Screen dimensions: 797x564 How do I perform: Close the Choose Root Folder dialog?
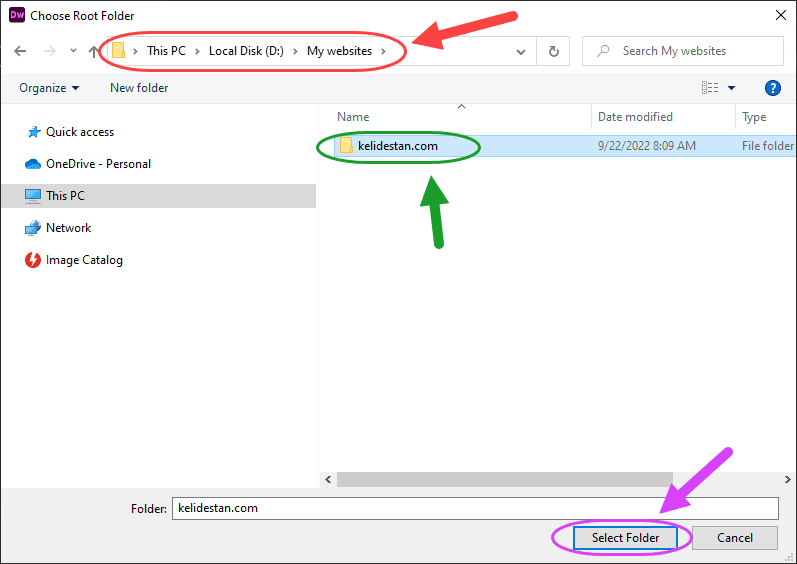(781, 16)
